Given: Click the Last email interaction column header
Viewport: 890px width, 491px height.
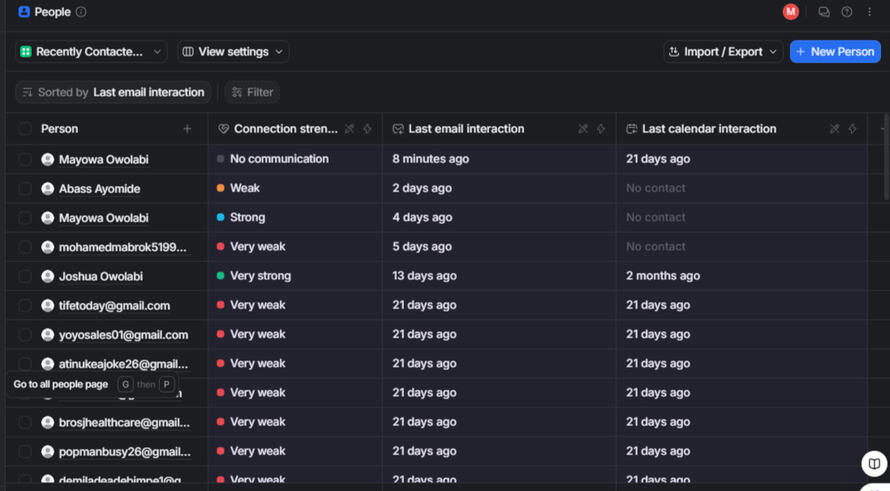Looking at the screenshot, I should pos(466,129).
